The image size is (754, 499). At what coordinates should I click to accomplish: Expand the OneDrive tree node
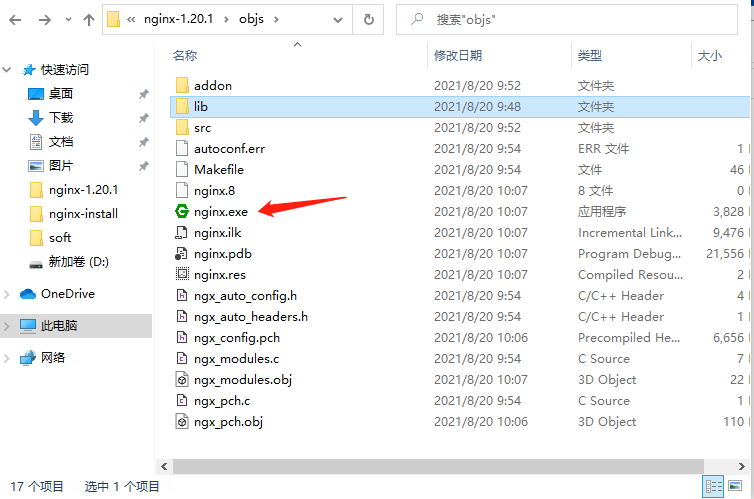[7, 294]
